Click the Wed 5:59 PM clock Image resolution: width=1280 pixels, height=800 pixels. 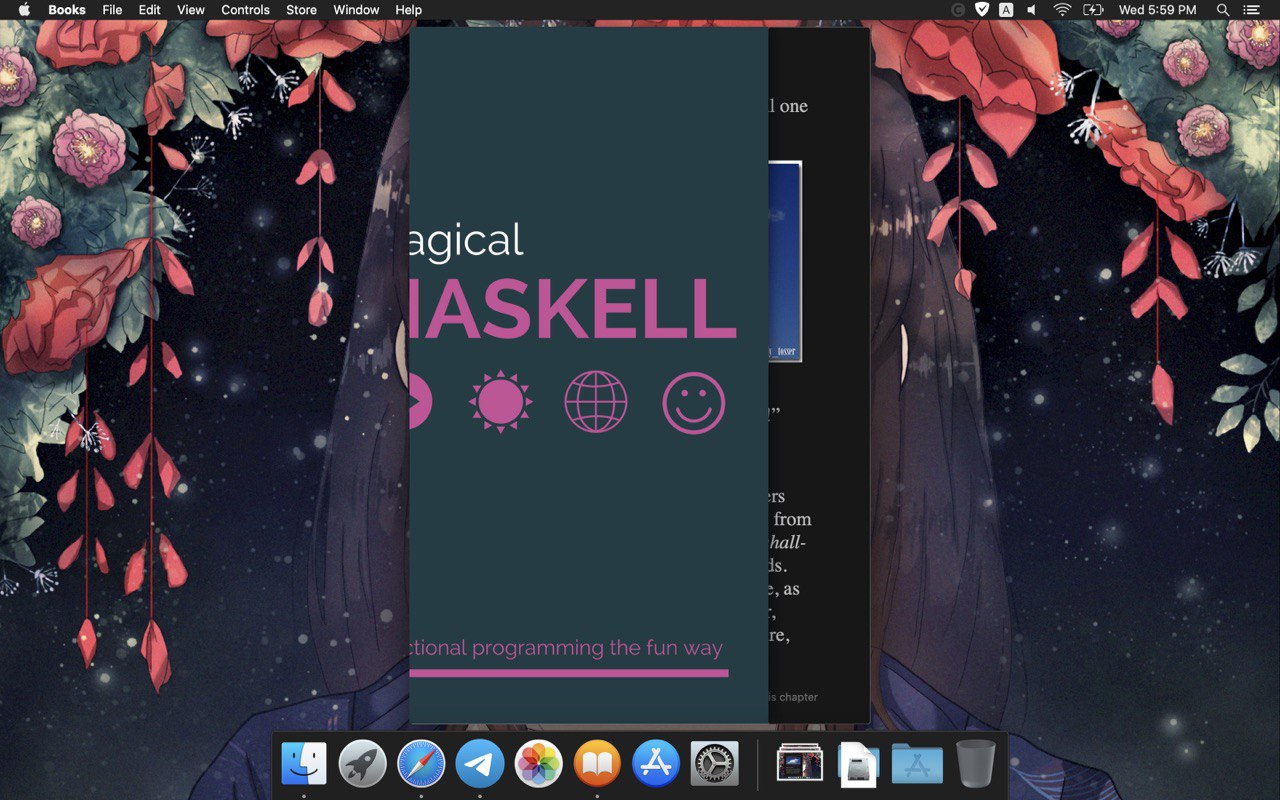click(1157, 10)
